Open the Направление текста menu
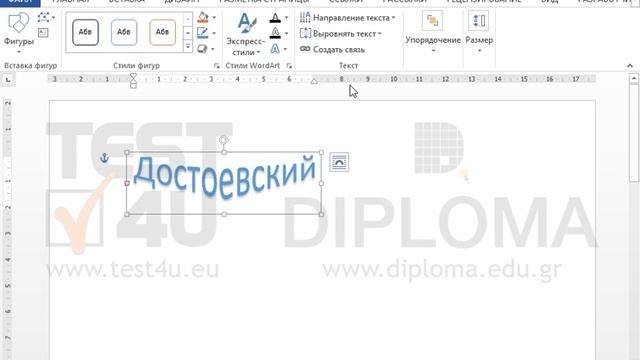This screenshot has height=360, width=640. point(347,18)
